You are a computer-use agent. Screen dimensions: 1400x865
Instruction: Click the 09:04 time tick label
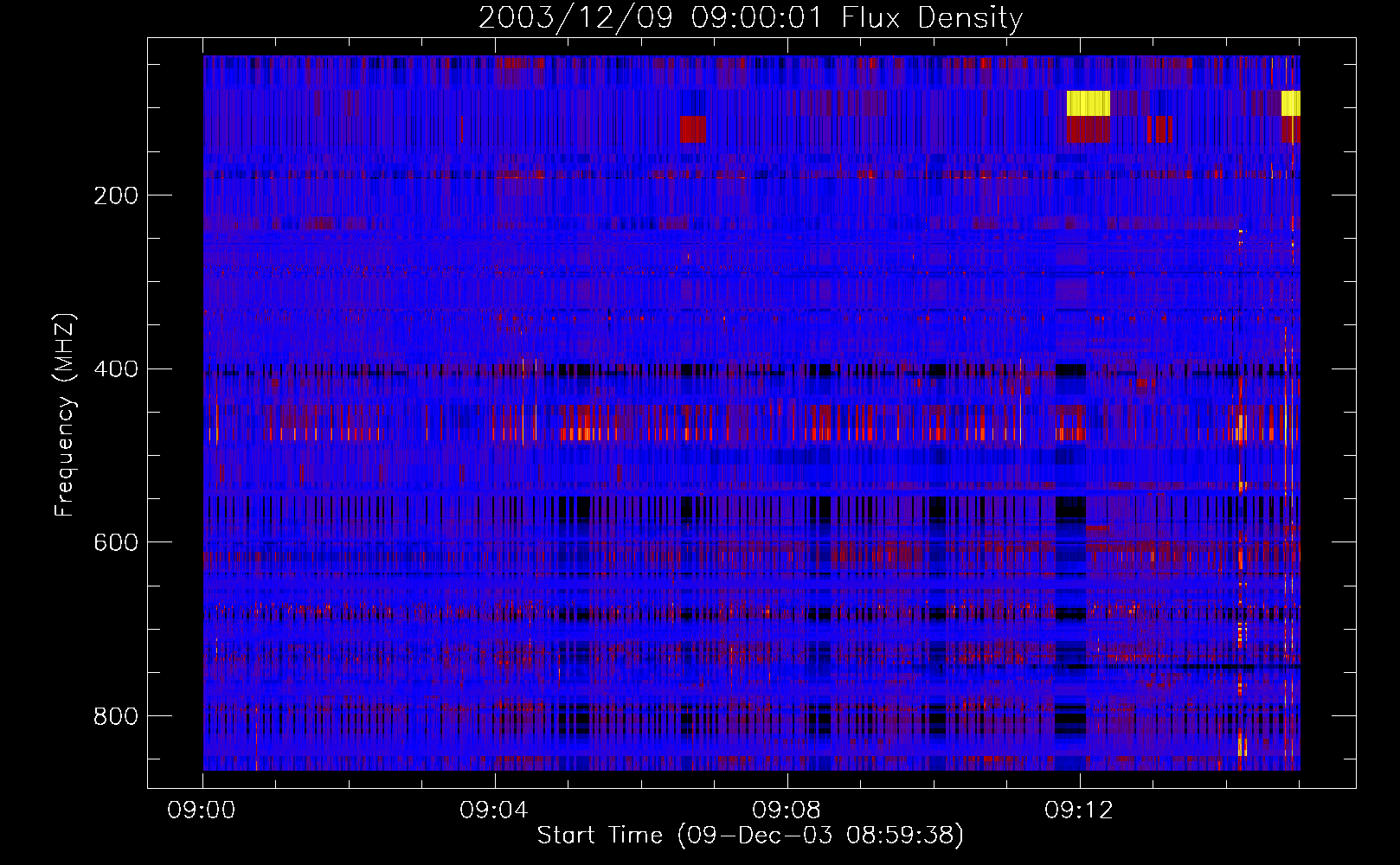point(494,811)
